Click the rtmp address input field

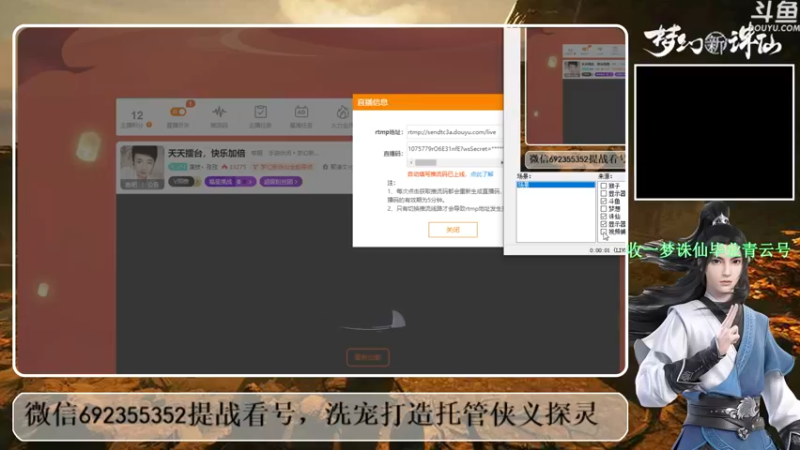tap(454, 132)
